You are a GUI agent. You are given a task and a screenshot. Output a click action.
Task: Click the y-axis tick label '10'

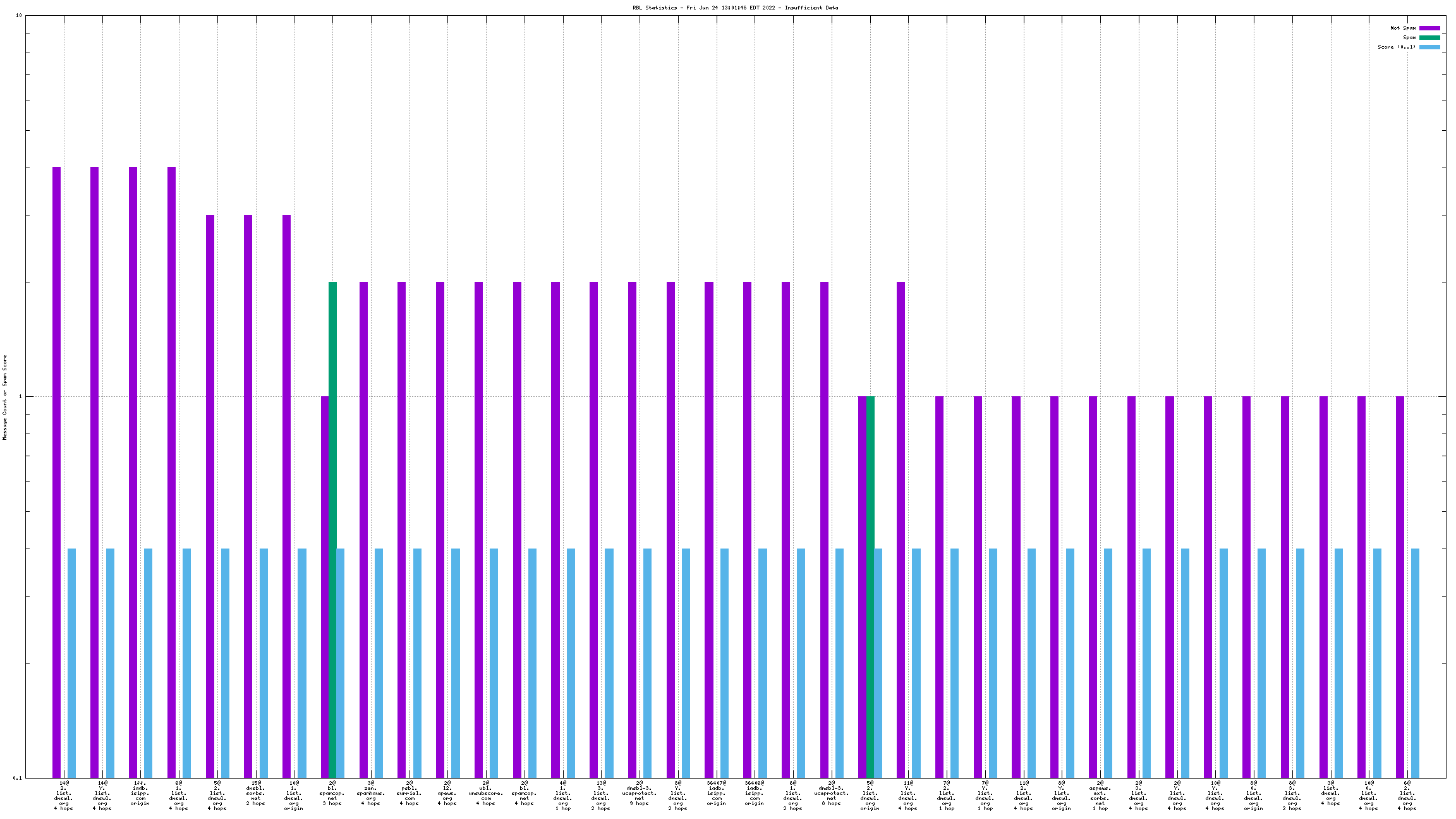coord(19,15)
